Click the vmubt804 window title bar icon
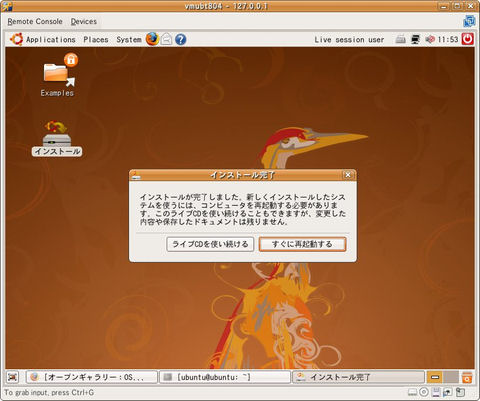 6,6
